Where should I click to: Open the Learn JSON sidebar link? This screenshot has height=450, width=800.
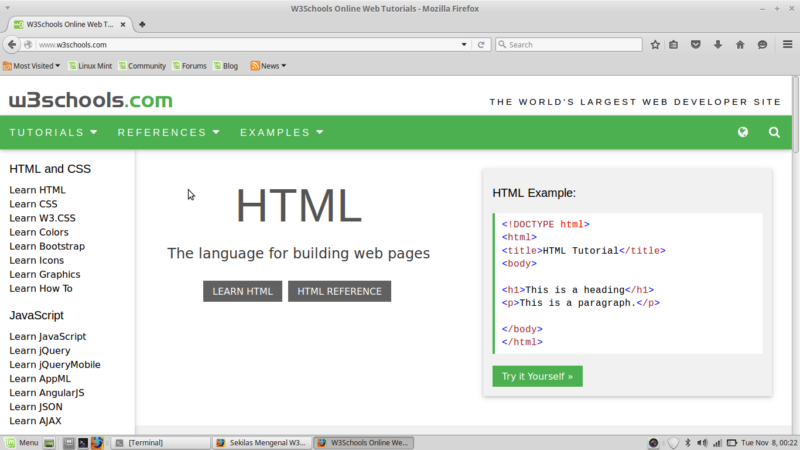click(36, 407)
